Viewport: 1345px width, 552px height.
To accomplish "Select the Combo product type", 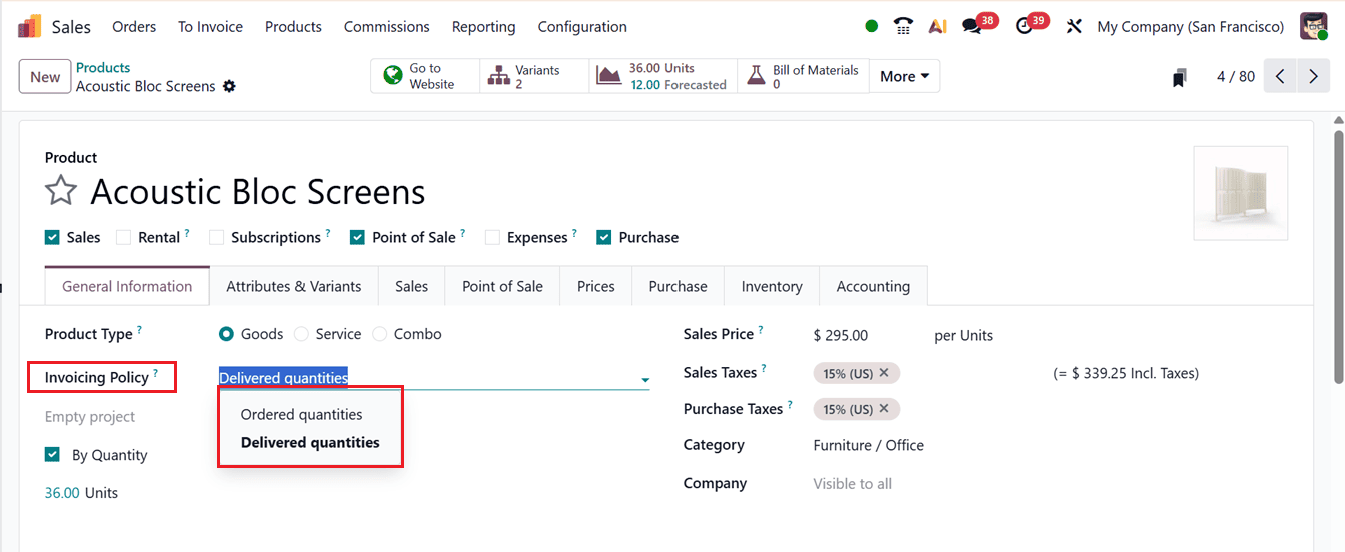I will [x=379, y=334].
